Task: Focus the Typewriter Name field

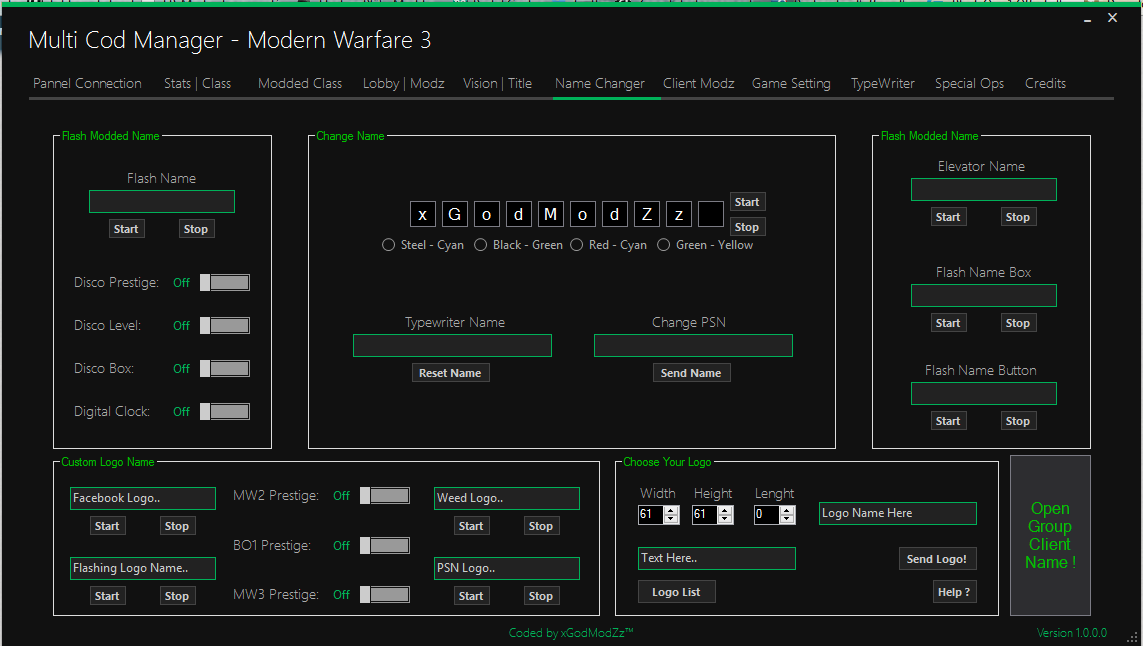Action: pyautogui.click(x=452, y=346)
